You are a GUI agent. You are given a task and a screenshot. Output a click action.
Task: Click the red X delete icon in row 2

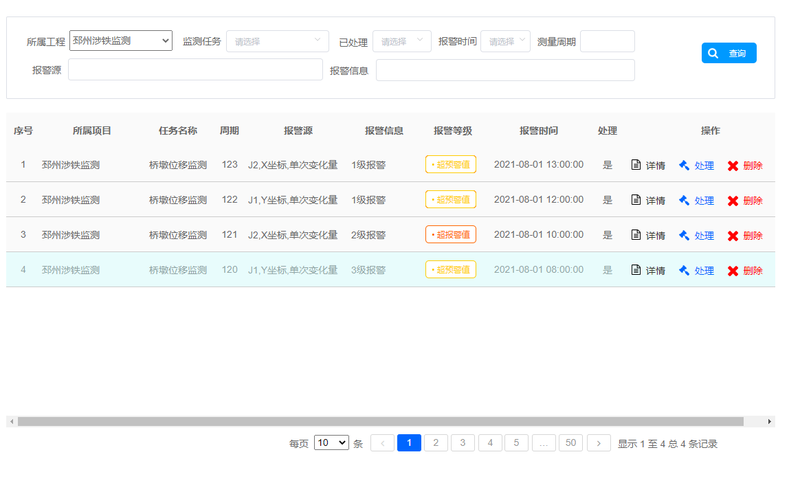pos(733,201)
